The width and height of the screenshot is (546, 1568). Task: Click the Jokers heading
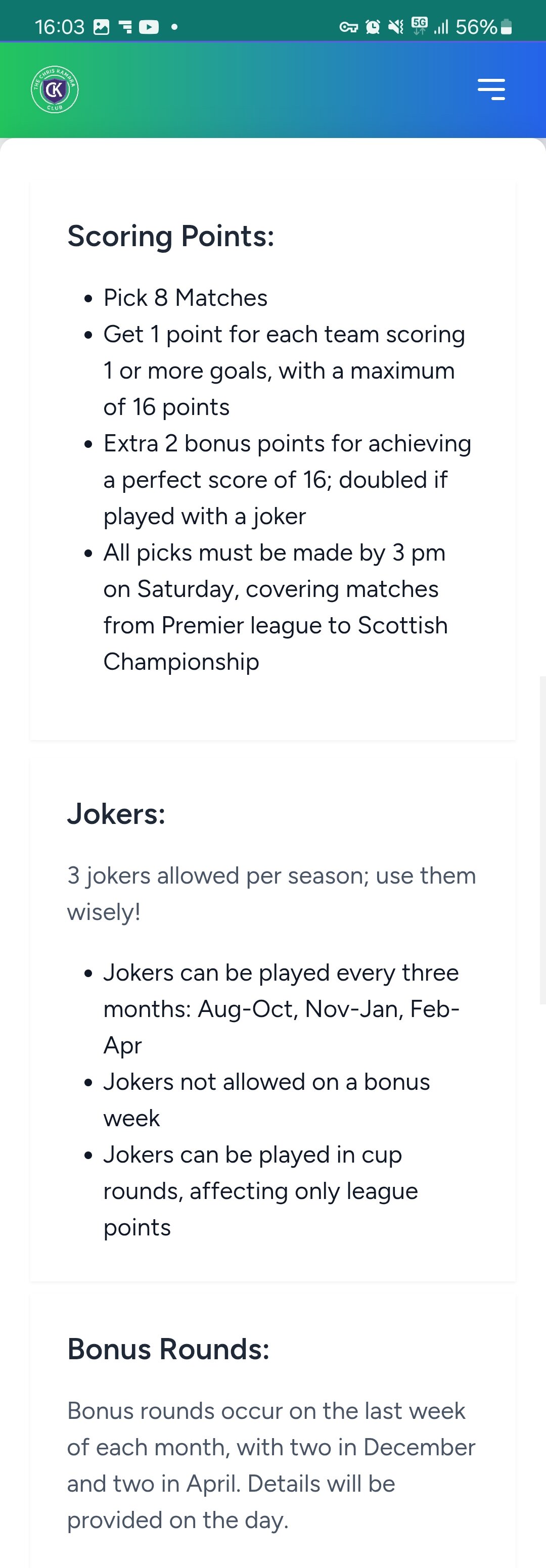[116, 814]
